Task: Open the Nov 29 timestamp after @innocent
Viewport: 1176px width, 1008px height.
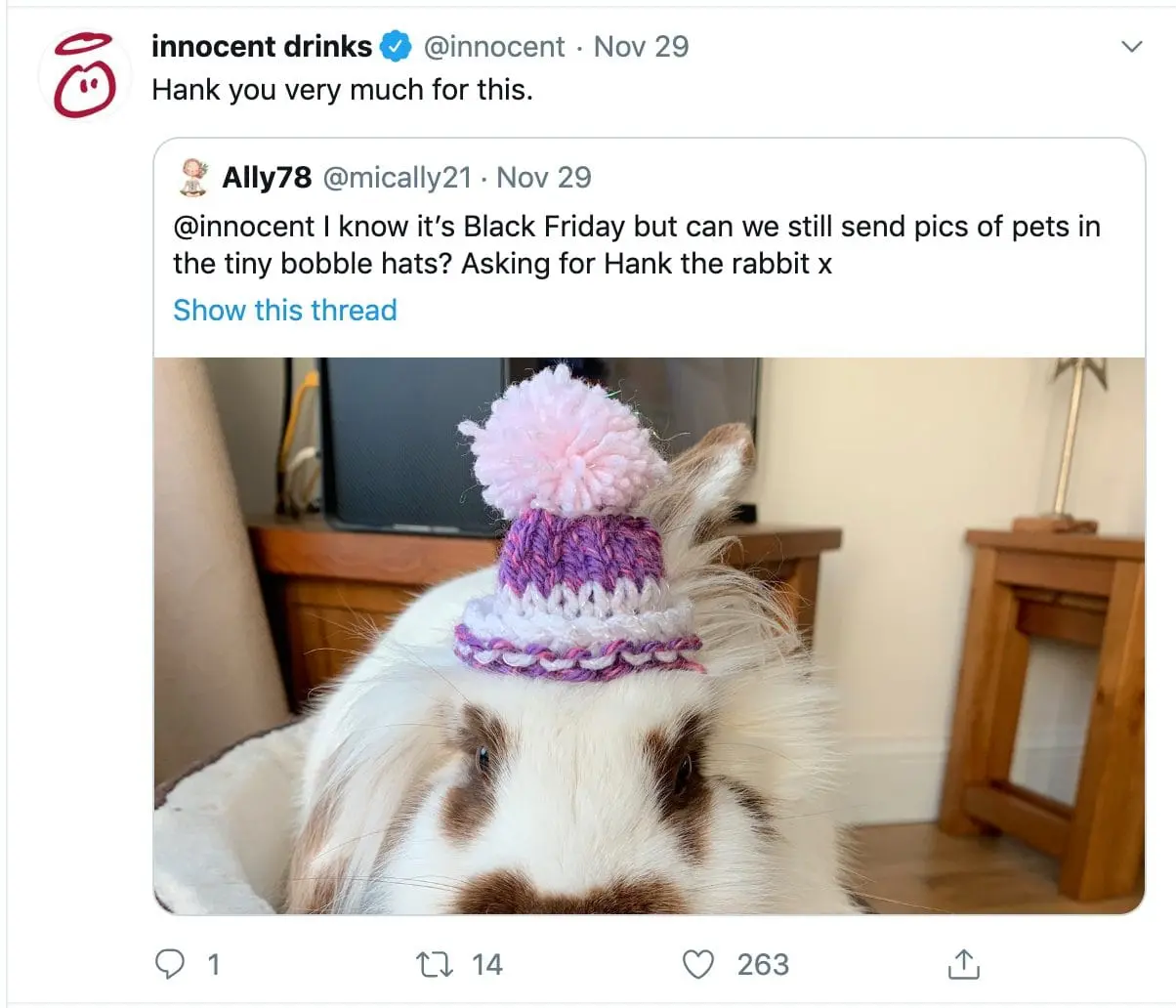Action: tap(641, 46)
